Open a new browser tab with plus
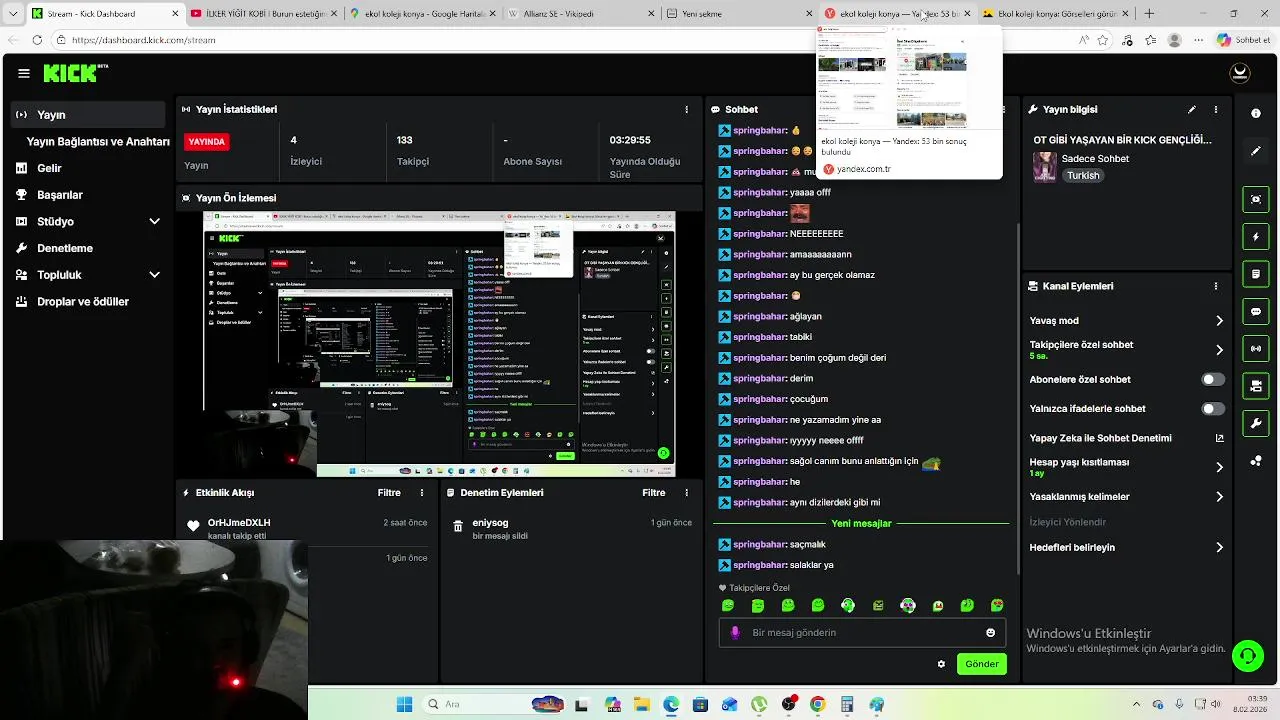The width and height of the screenshot is (1280, 720). [x=1149, y=14]
